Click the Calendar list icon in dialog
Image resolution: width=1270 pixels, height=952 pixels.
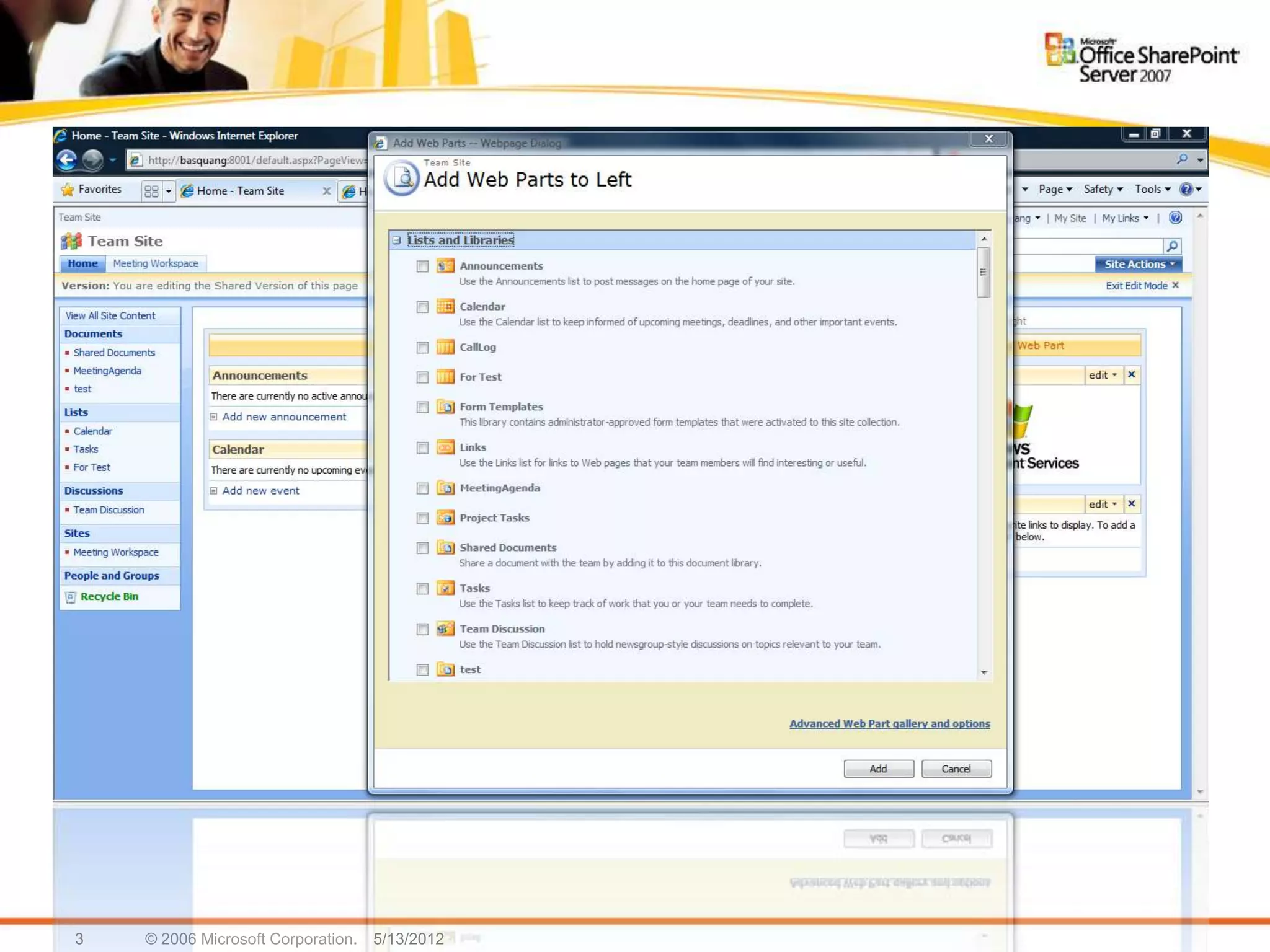[445, 306]
